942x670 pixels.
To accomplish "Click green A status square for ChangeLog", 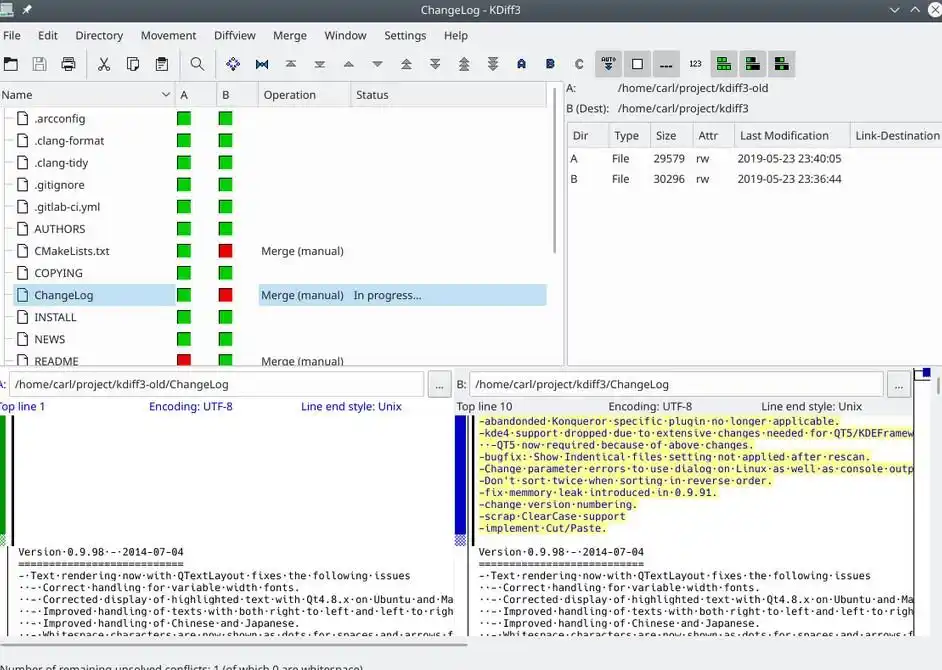I will coord(184,295).
